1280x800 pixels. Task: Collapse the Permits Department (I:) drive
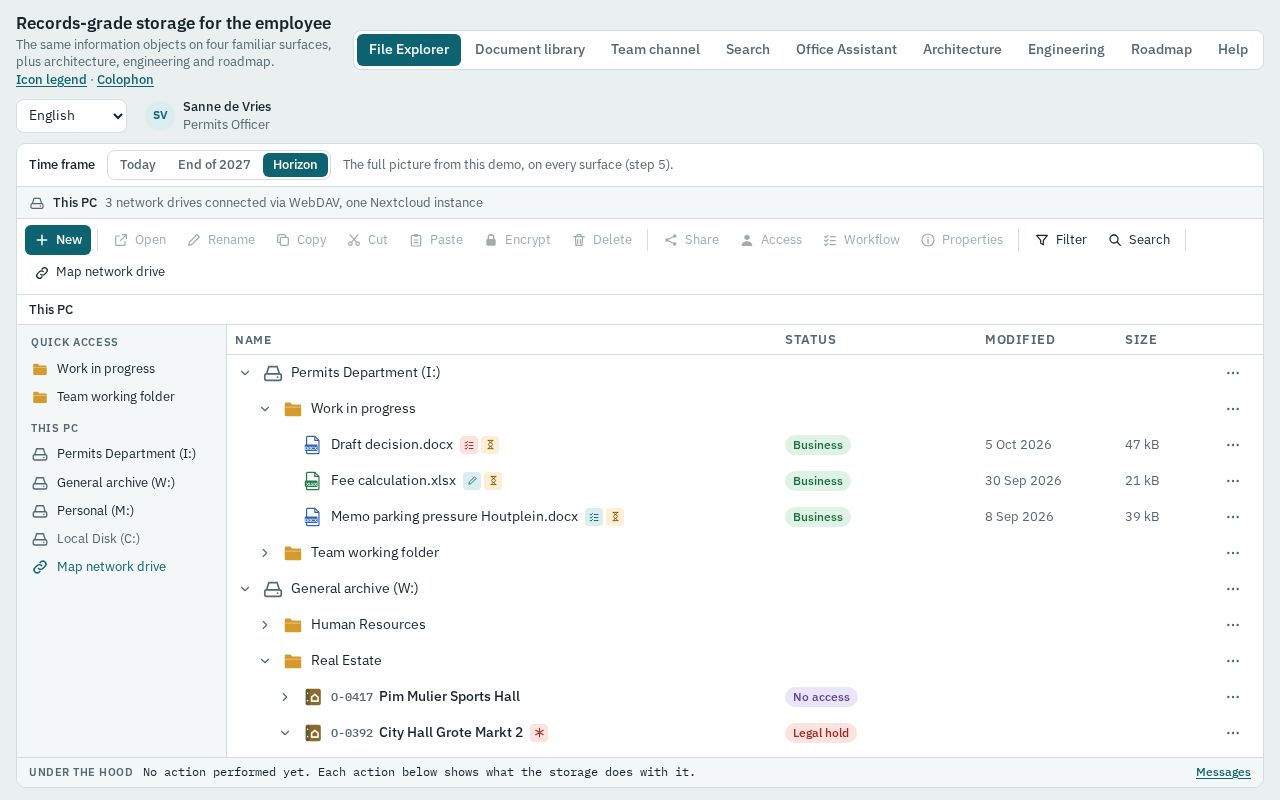click(245, 373)
